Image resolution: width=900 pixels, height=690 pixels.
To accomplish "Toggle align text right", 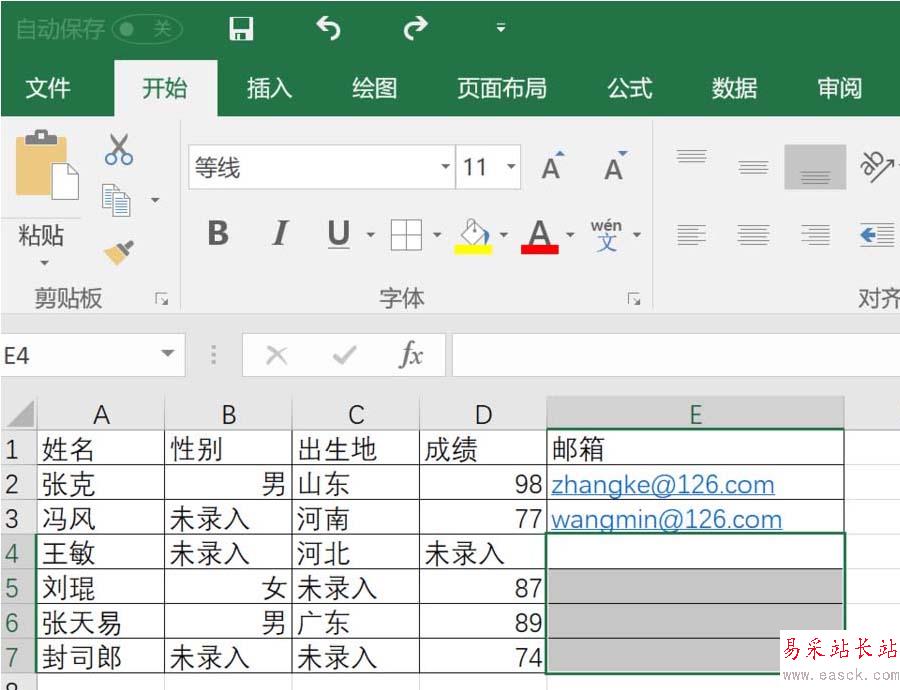I will coord(815,235).
